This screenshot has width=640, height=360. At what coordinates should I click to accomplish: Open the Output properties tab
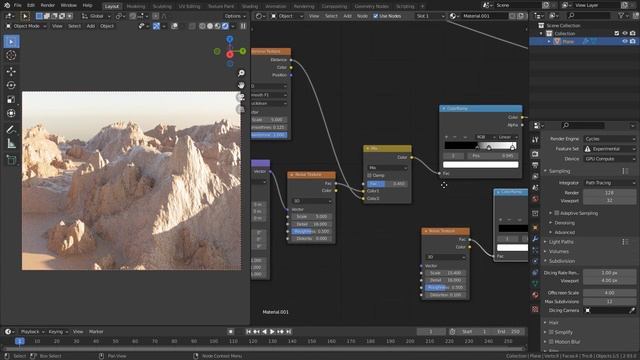535,165
